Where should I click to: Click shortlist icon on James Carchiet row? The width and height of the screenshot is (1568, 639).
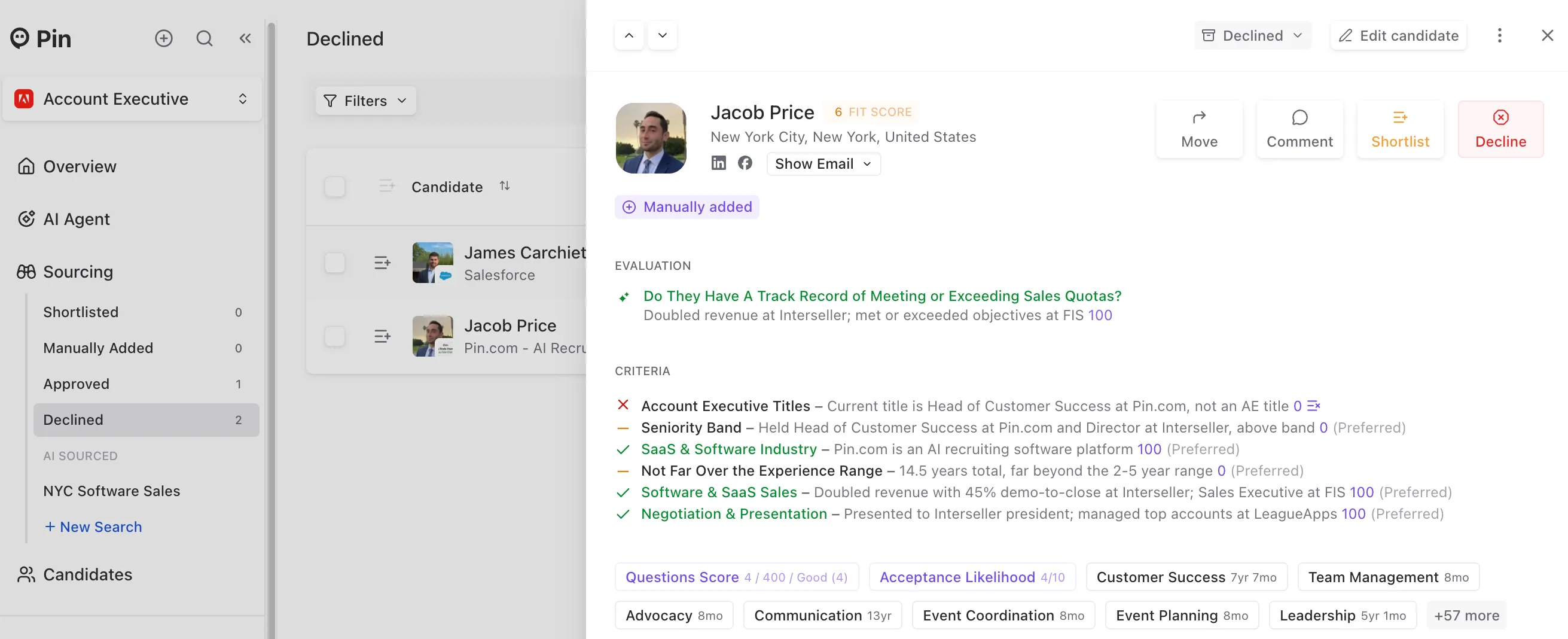[382, 263]
